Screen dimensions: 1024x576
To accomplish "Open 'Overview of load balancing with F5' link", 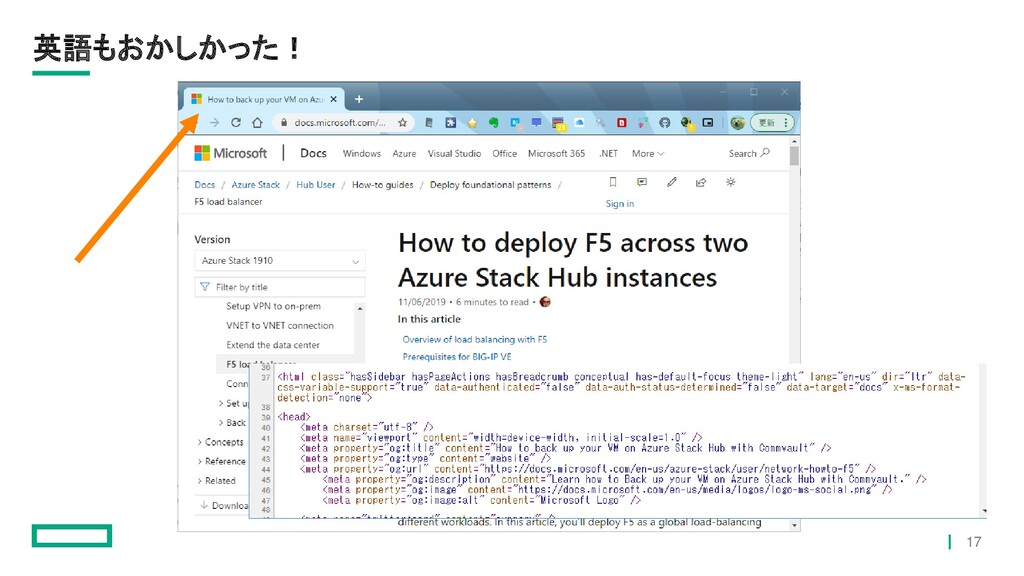I will pos(475,340).
